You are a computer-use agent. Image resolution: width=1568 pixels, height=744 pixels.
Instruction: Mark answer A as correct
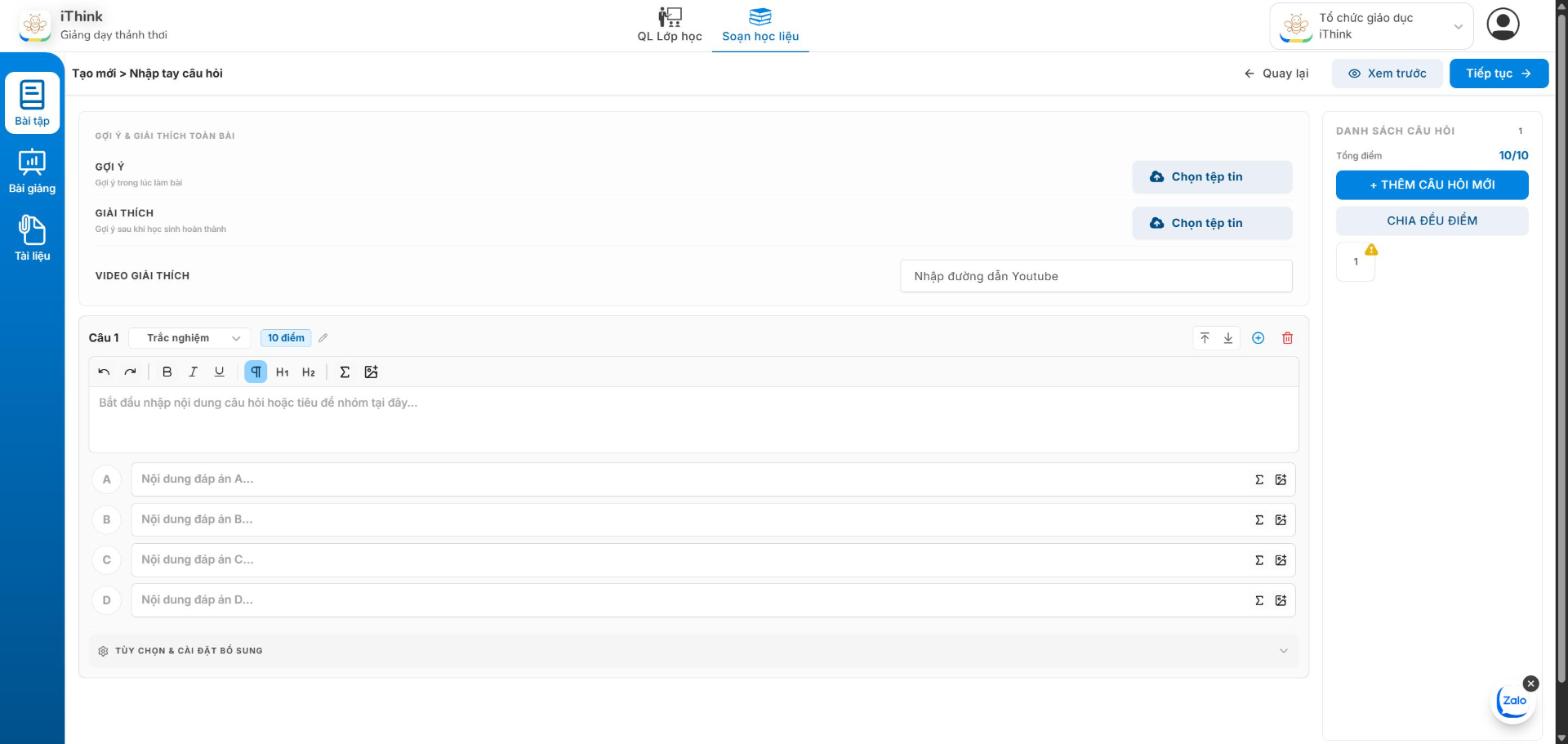tap(107, 479)
